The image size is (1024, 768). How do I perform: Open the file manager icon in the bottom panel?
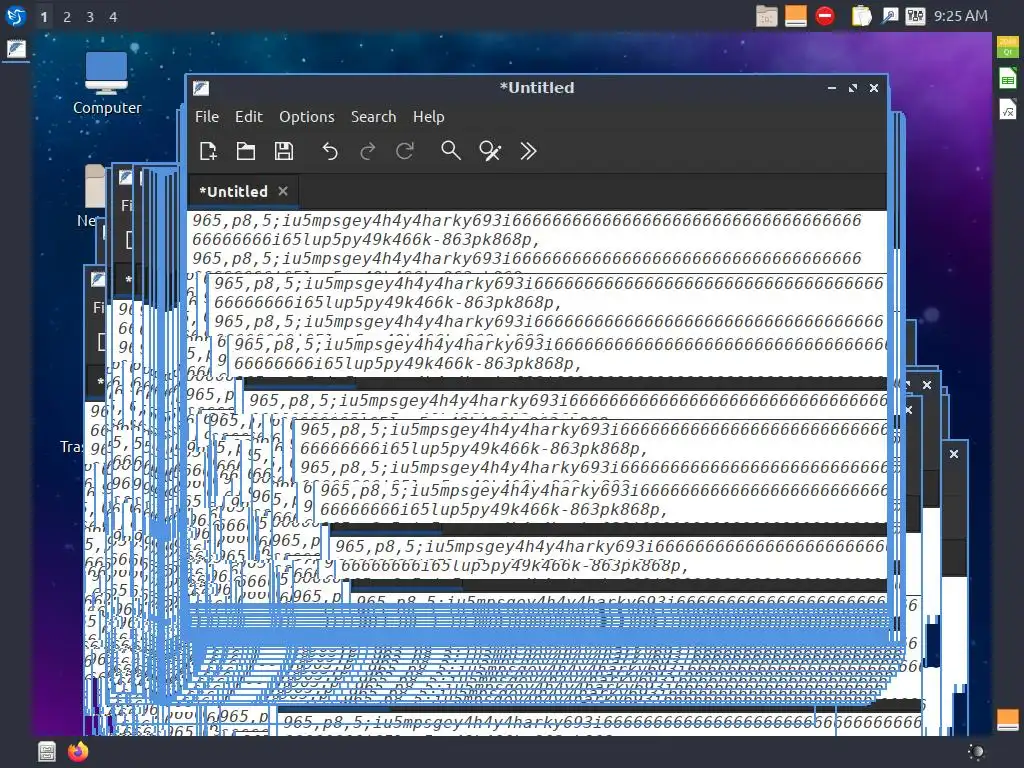coord(47,752)
